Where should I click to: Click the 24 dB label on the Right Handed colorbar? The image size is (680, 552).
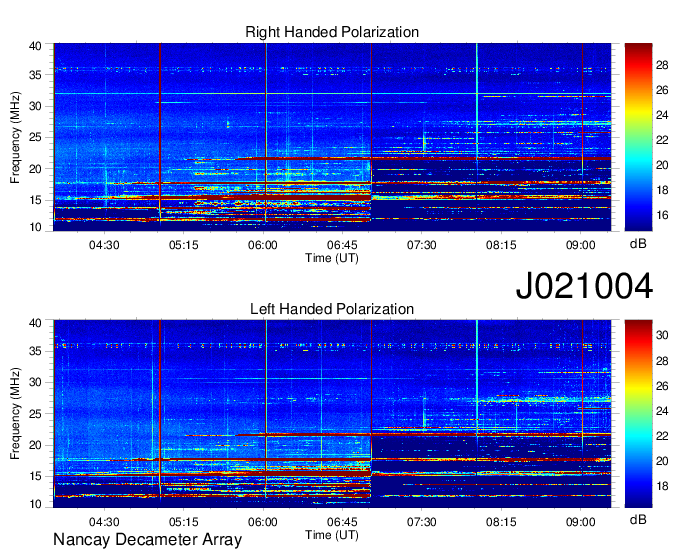pyautogui.click(x=662, y=115)
